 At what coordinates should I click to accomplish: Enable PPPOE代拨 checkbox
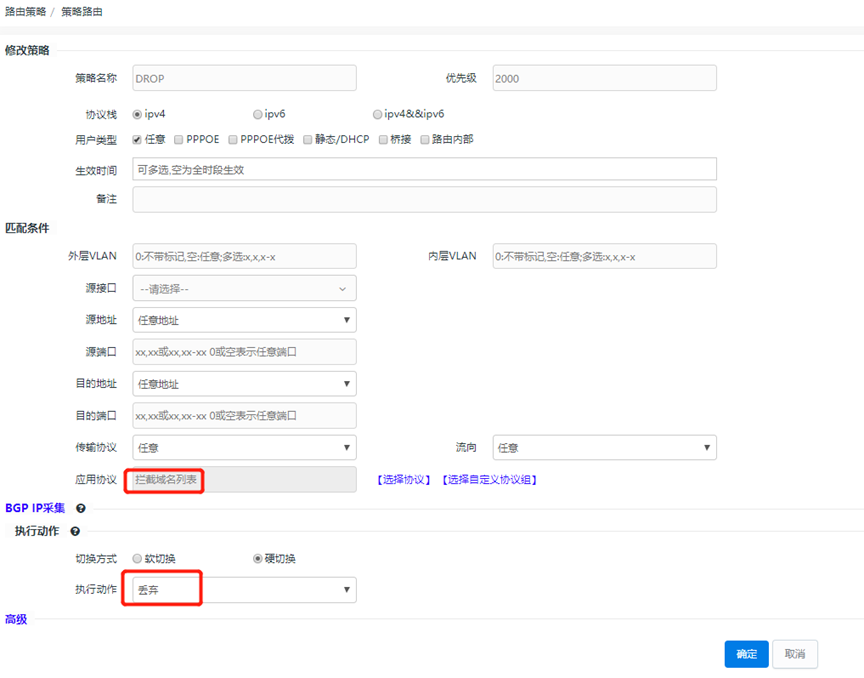pyautogui.click(x=233, y=139)
